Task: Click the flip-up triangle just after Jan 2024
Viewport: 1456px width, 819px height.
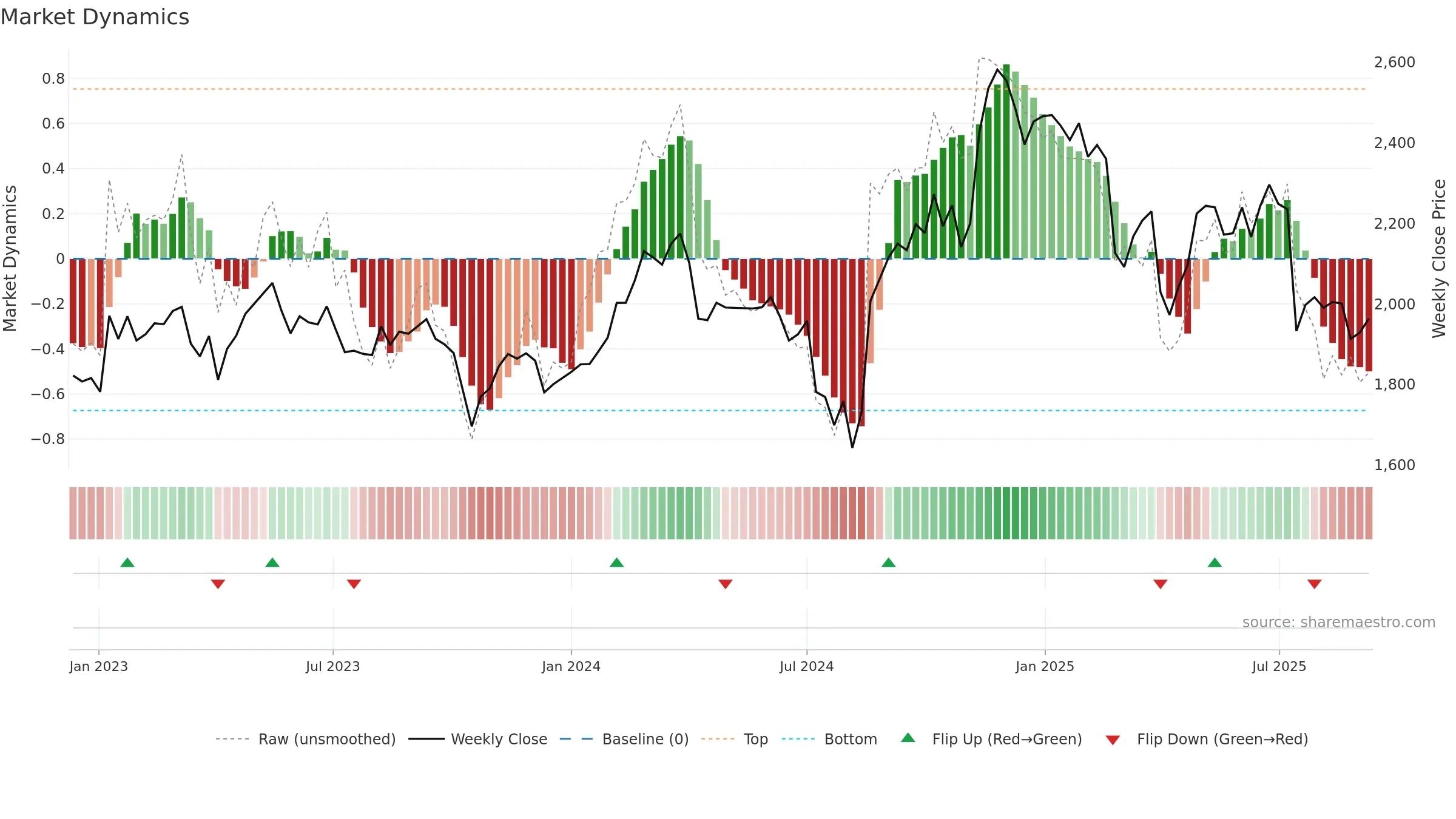Action: pos(616,563)
